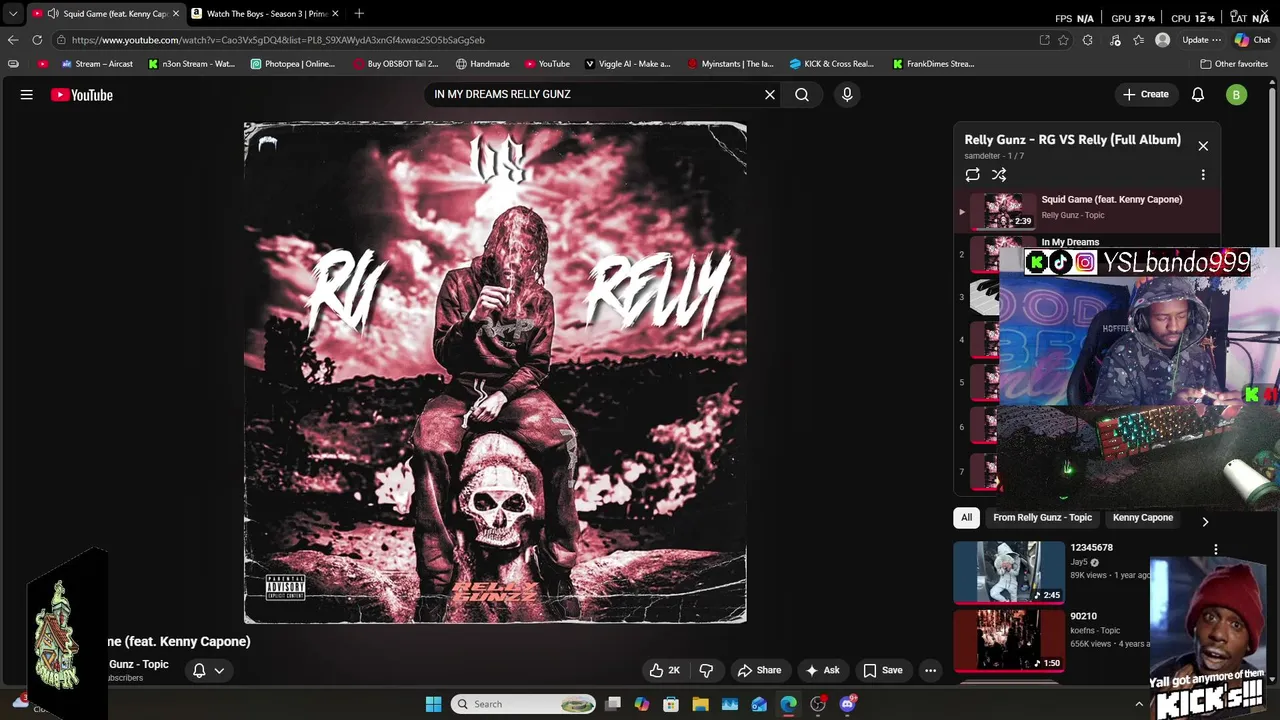This screenshot has width=1280, height=720.
Task: Dislike the video with thumbs down
Action: point(706,670)
